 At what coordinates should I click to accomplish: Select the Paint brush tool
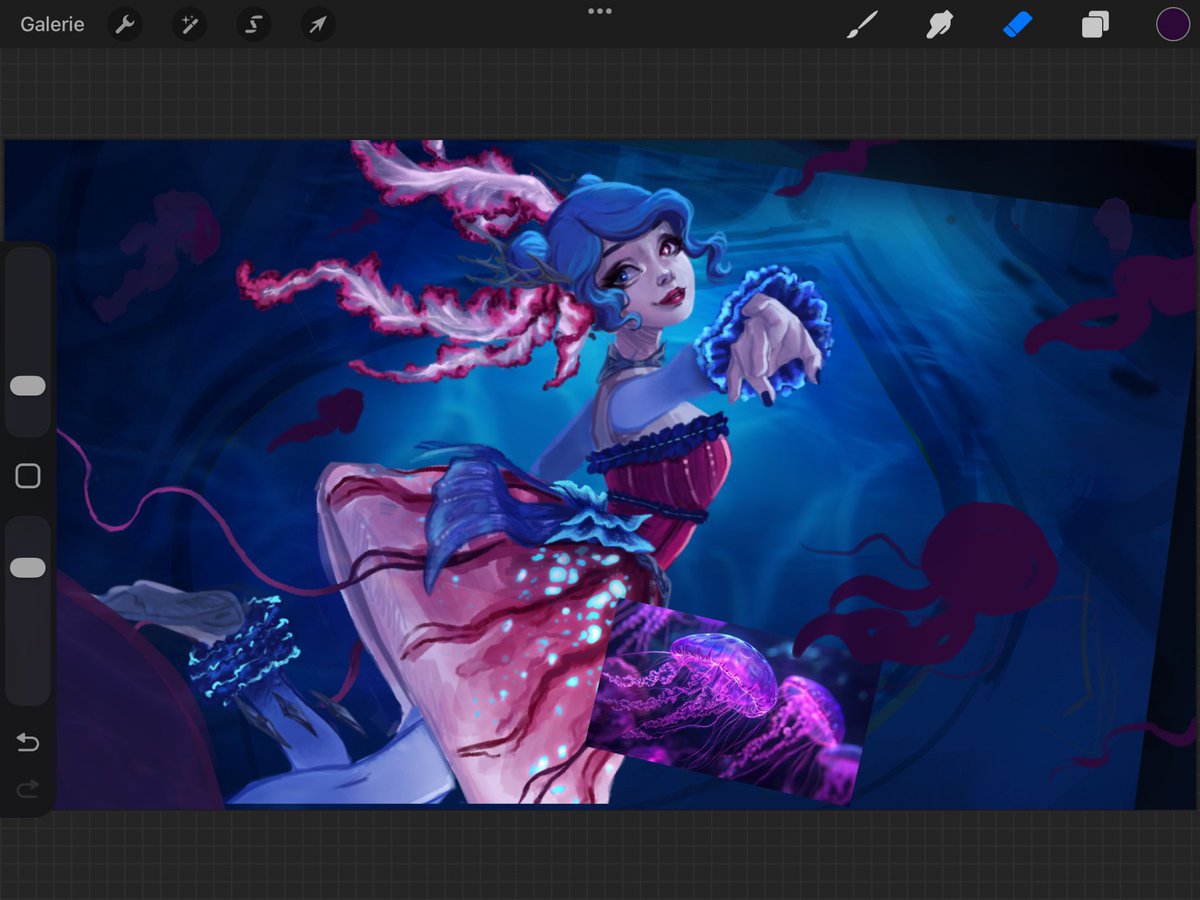[863, 24]
